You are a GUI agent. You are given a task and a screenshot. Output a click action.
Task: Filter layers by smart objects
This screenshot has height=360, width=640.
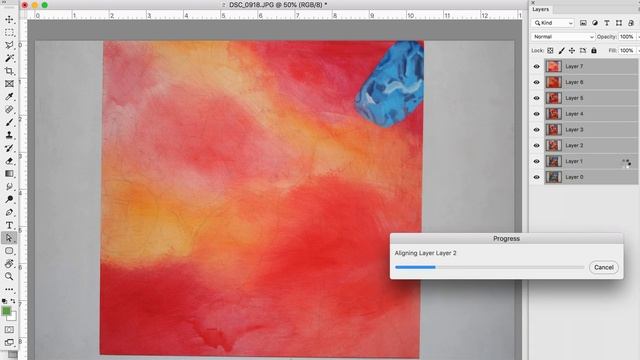coord(631,23)
